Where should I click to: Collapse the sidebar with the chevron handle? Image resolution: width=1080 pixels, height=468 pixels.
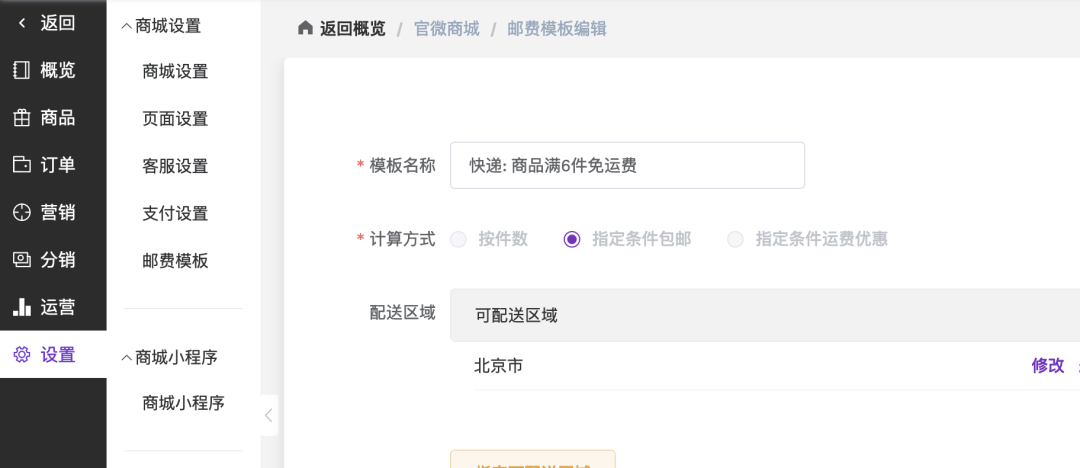coord(268,415)
